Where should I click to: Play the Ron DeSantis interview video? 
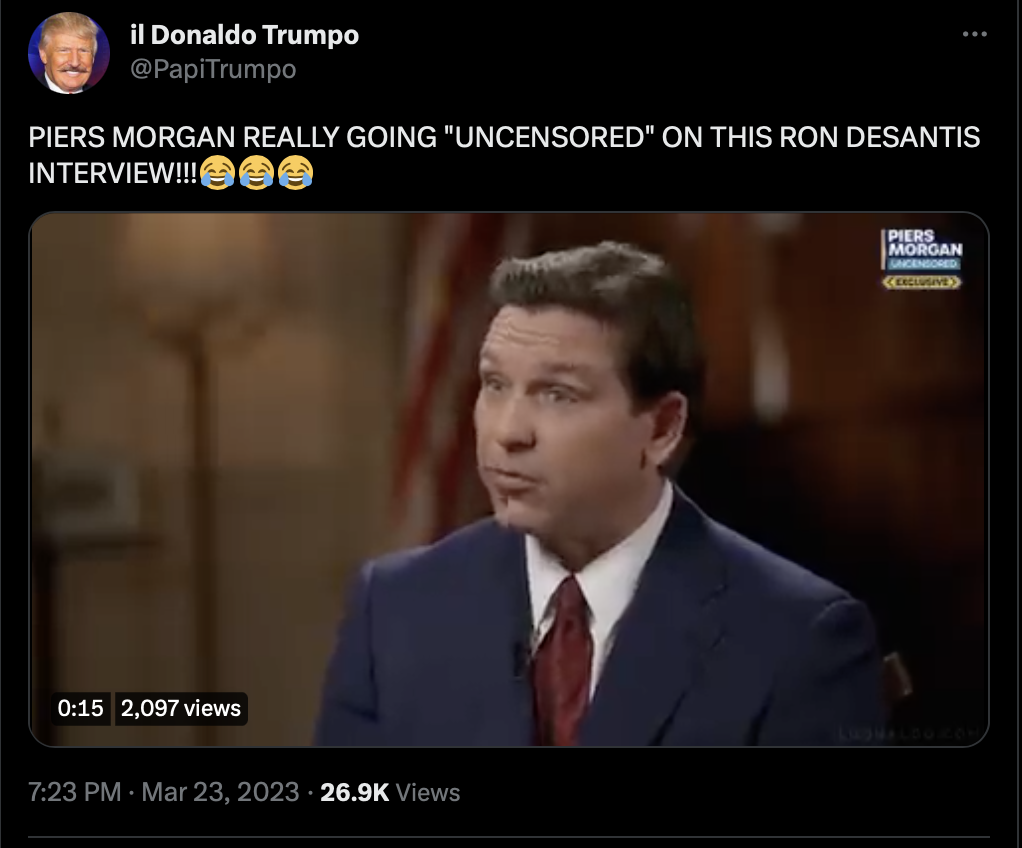pyautogui.click(x=508, y=479)
